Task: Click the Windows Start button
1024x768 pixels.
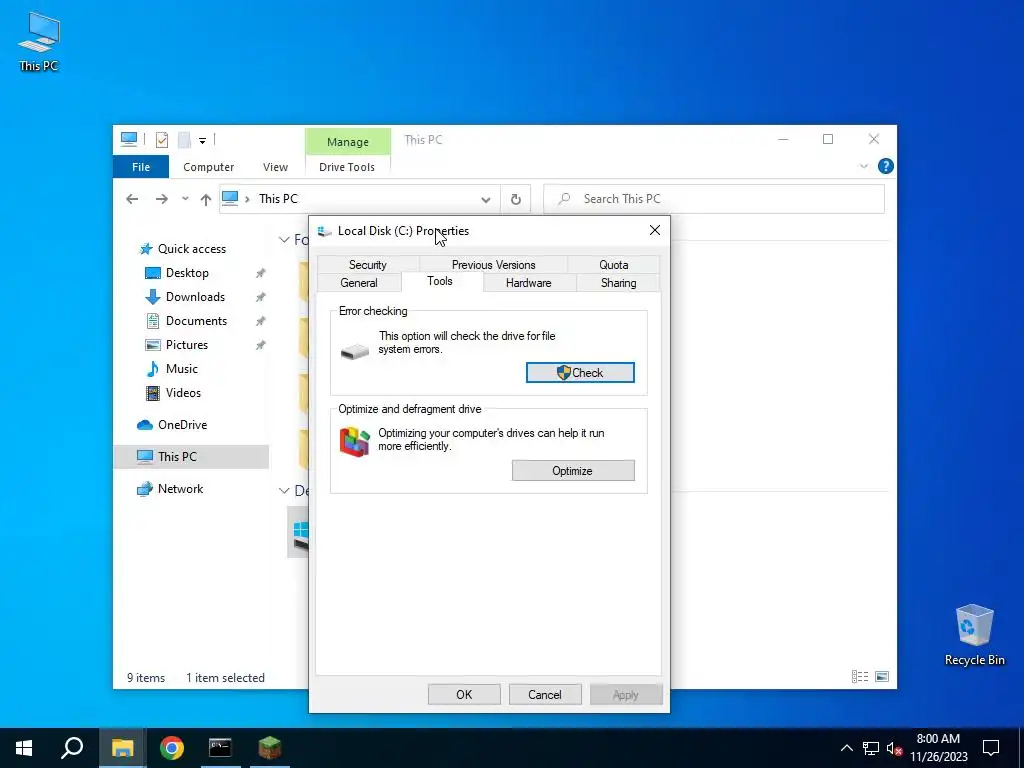Action: 24,748
